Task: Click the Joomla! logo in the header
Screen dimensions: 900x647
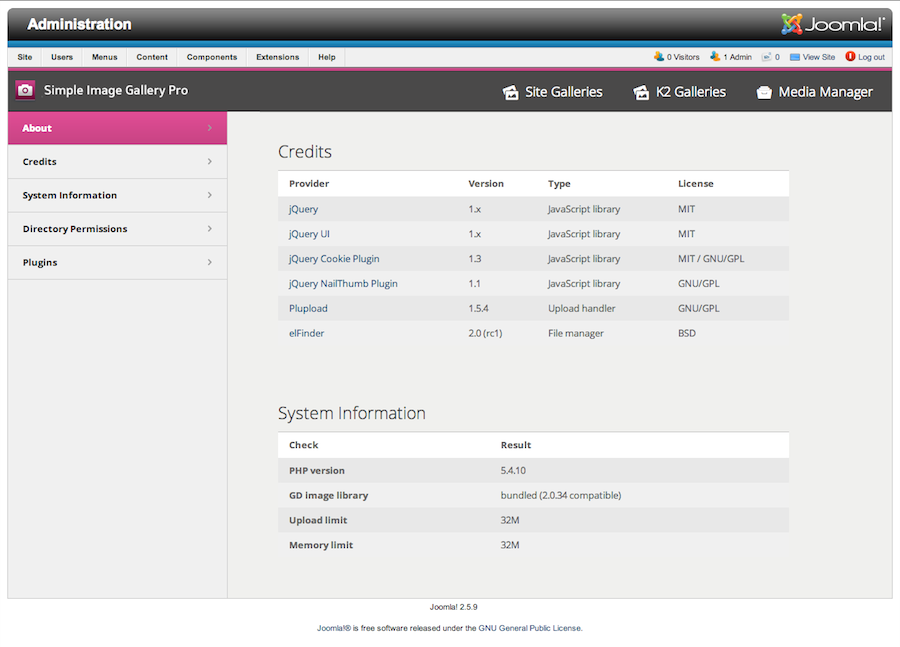Action: point(832,24)
